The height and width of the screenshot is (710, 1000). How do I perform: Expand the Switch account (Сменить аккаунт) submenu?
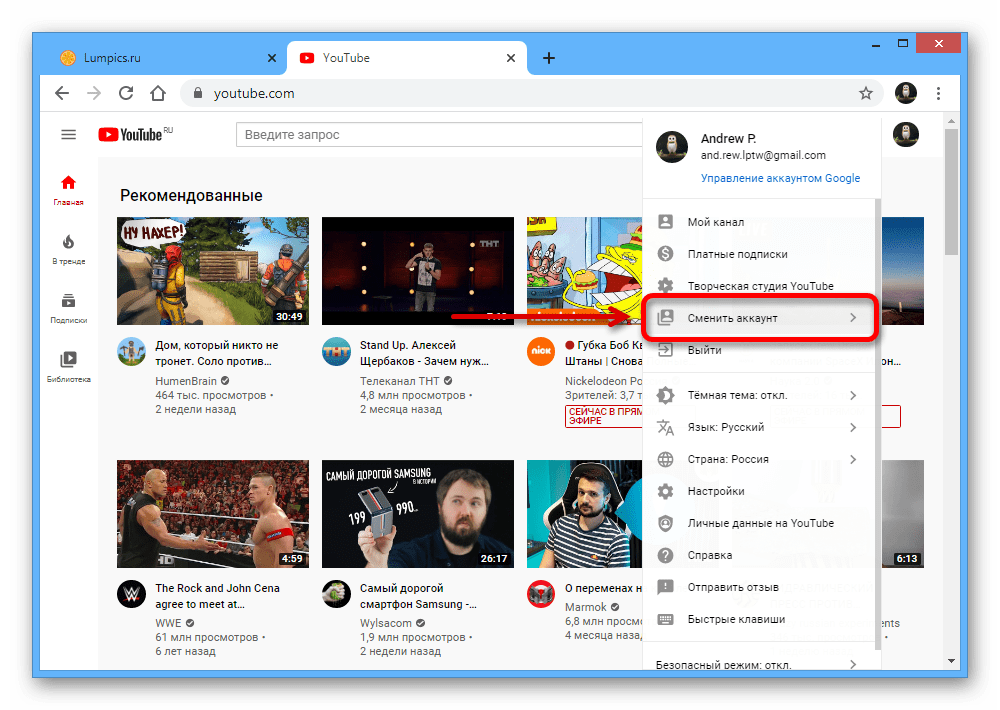pos(759,318)
